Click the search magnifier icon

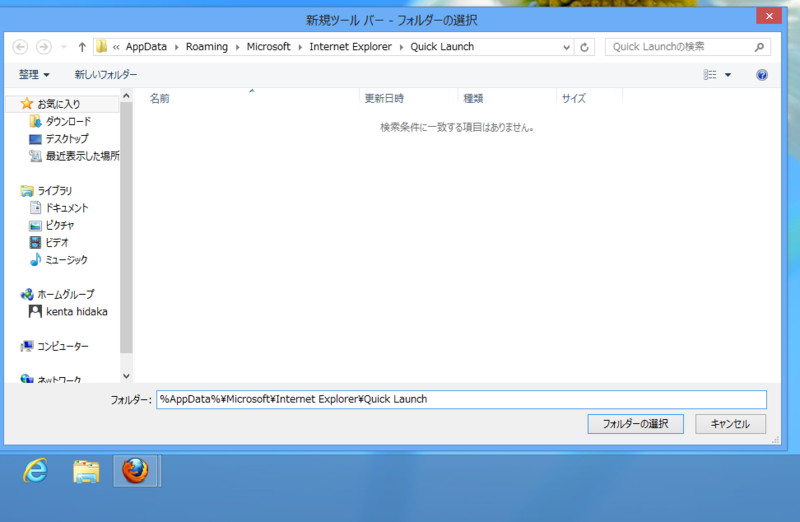[x=759, y=47]
